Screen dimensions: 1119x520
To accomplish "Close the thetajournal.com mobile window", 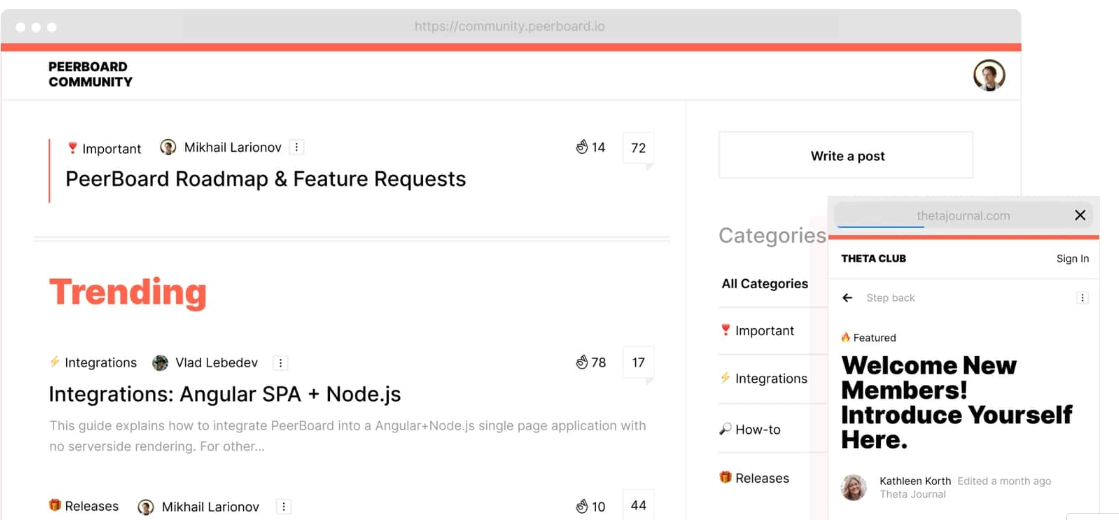I will [1080, 215].
